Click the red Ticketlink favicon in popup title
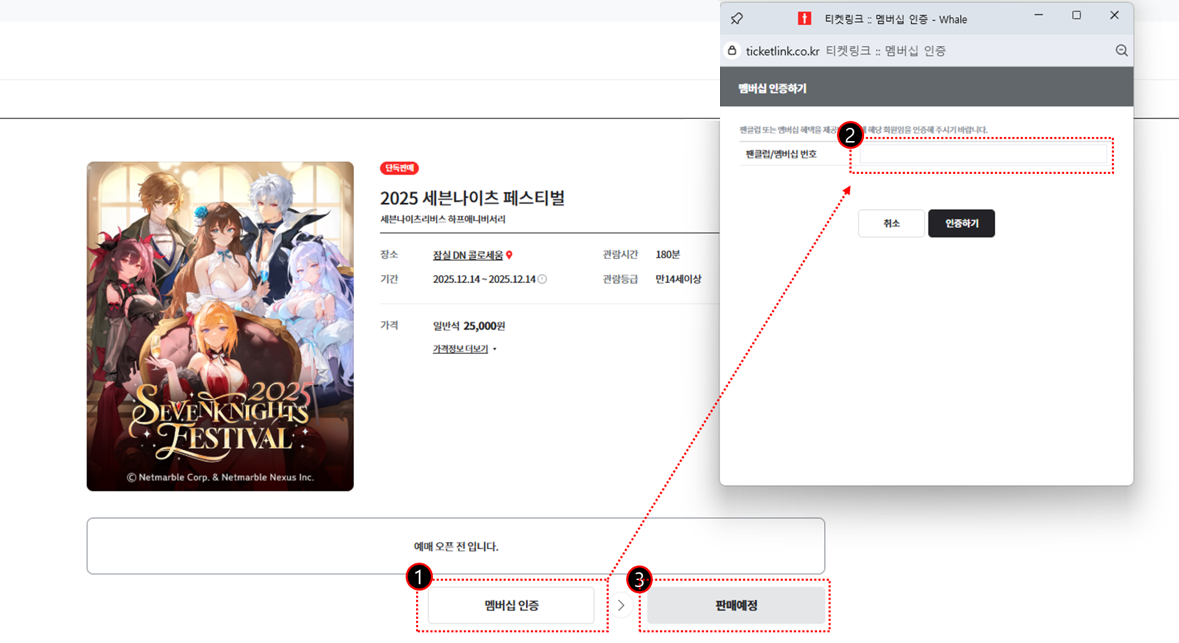This screenshot has width=1179, height=643. [805, 19]
